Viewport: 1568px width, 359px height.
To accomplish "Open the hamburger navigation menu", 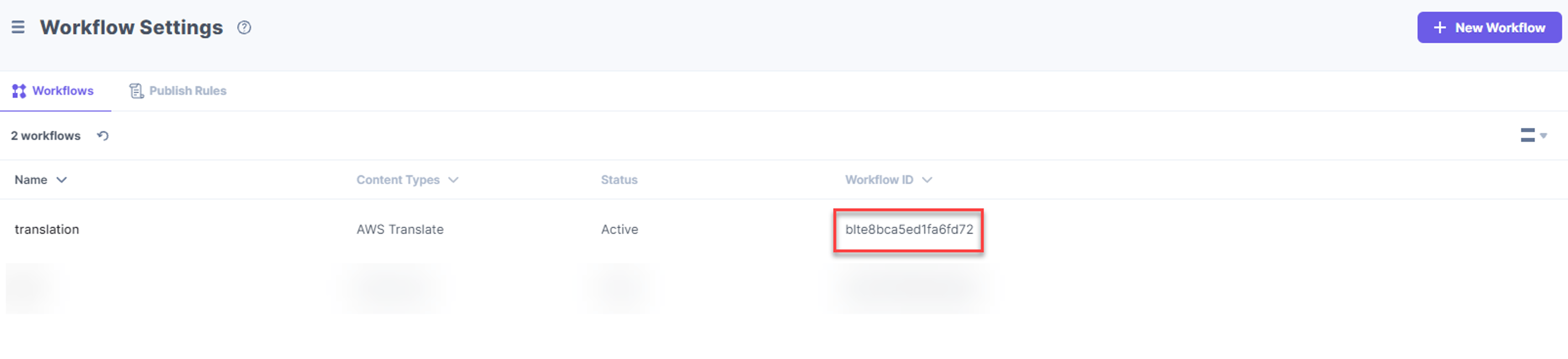I will (x=18, y=27).
